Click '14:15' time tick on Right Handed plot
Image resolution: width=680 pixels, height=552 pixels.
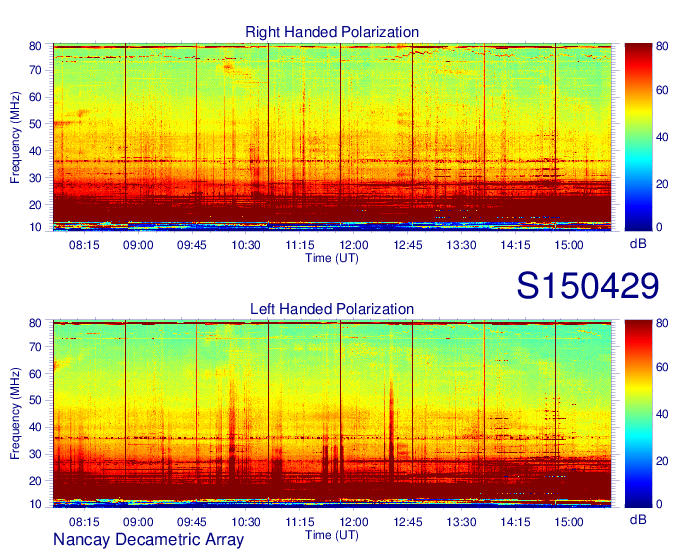tap(516, 245)
